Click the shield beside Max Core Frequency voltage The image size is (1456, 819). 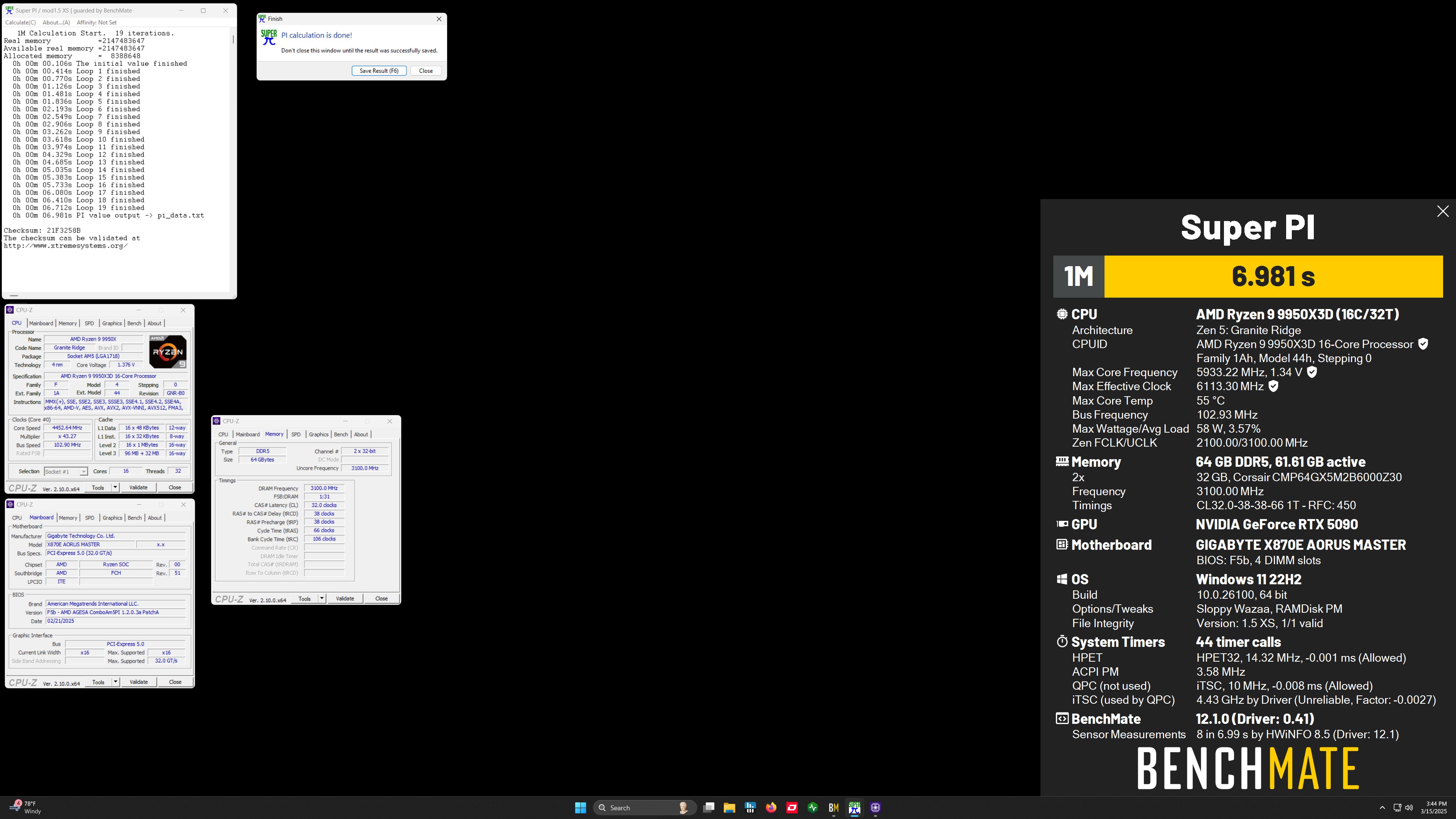1312,372
